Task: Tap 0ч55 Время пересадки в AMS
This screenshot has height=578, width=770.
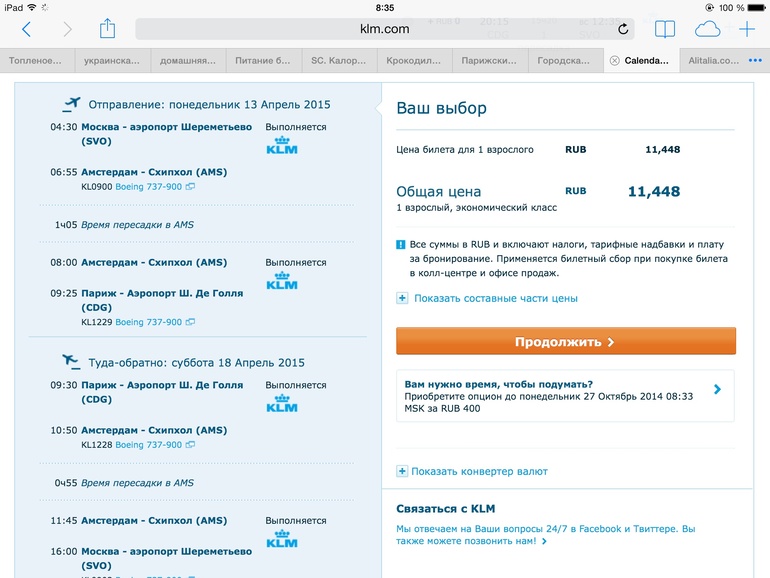Action: [x=124, y=483]
